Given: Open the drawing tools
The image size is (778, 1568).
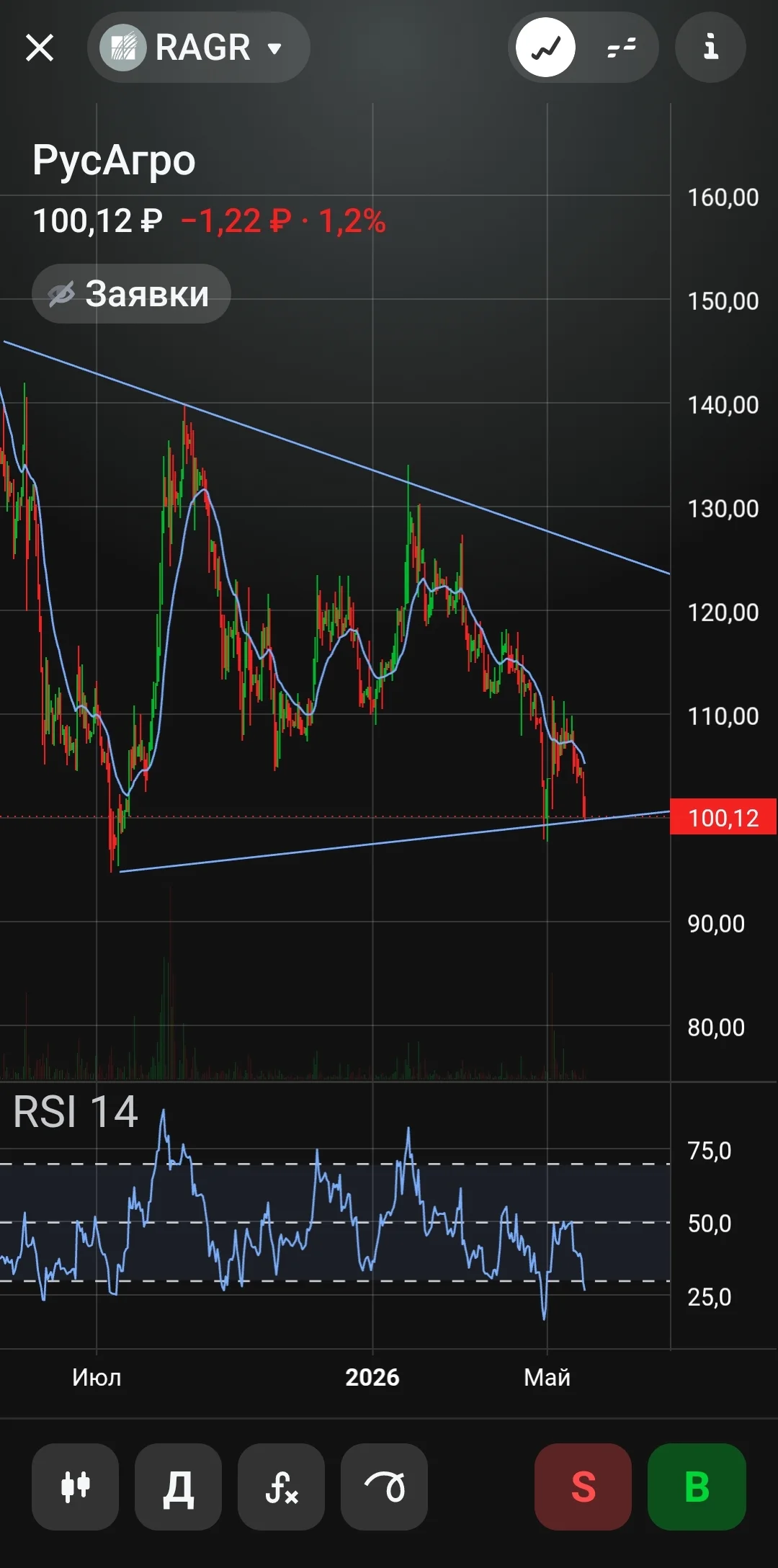Looking at the screenshot, I should [384, 1487].
